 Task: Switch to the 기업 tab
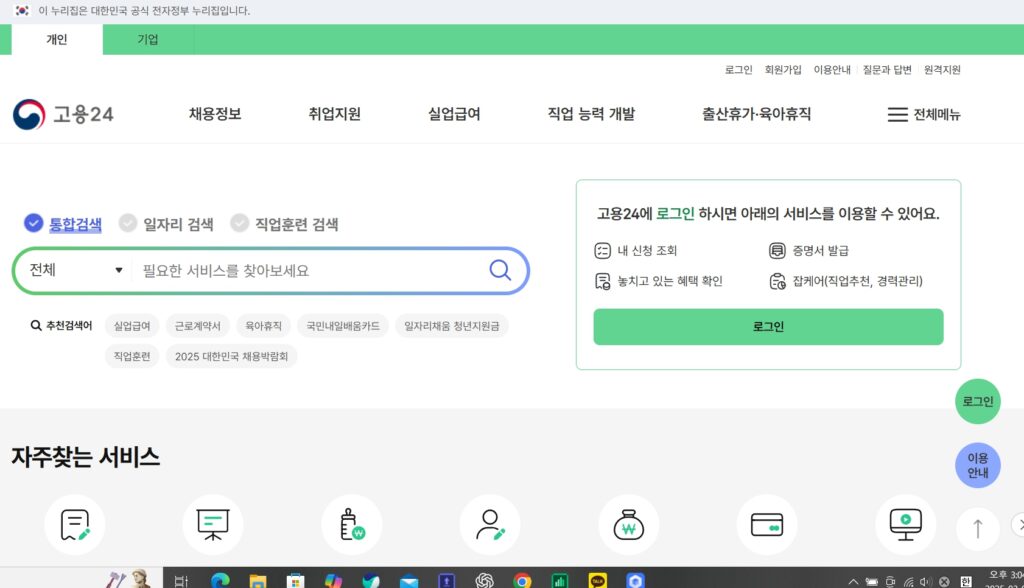pyautogui.click(x=148, y=39)
